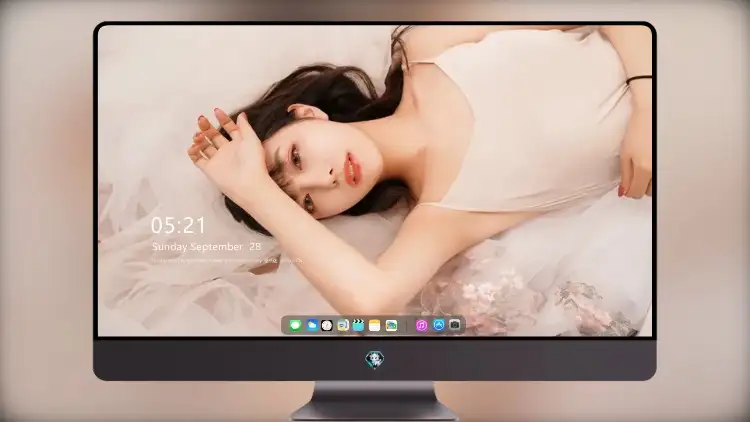This screenshot has width=750, height=422.
Task: Open the Maps app icon in the dock
Action: coord(391,325)
